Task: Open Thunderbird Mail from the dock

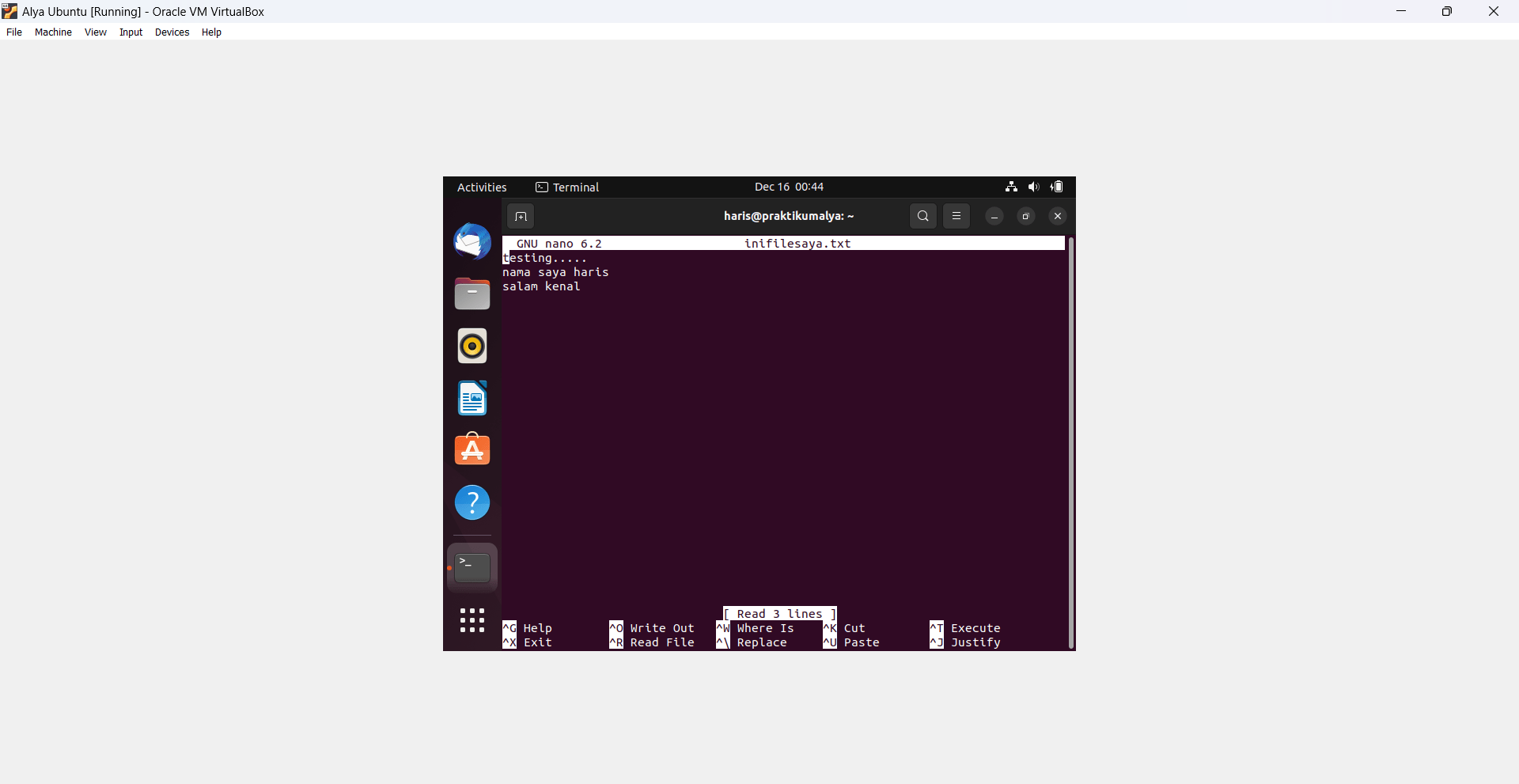Action: click(472, 242)
